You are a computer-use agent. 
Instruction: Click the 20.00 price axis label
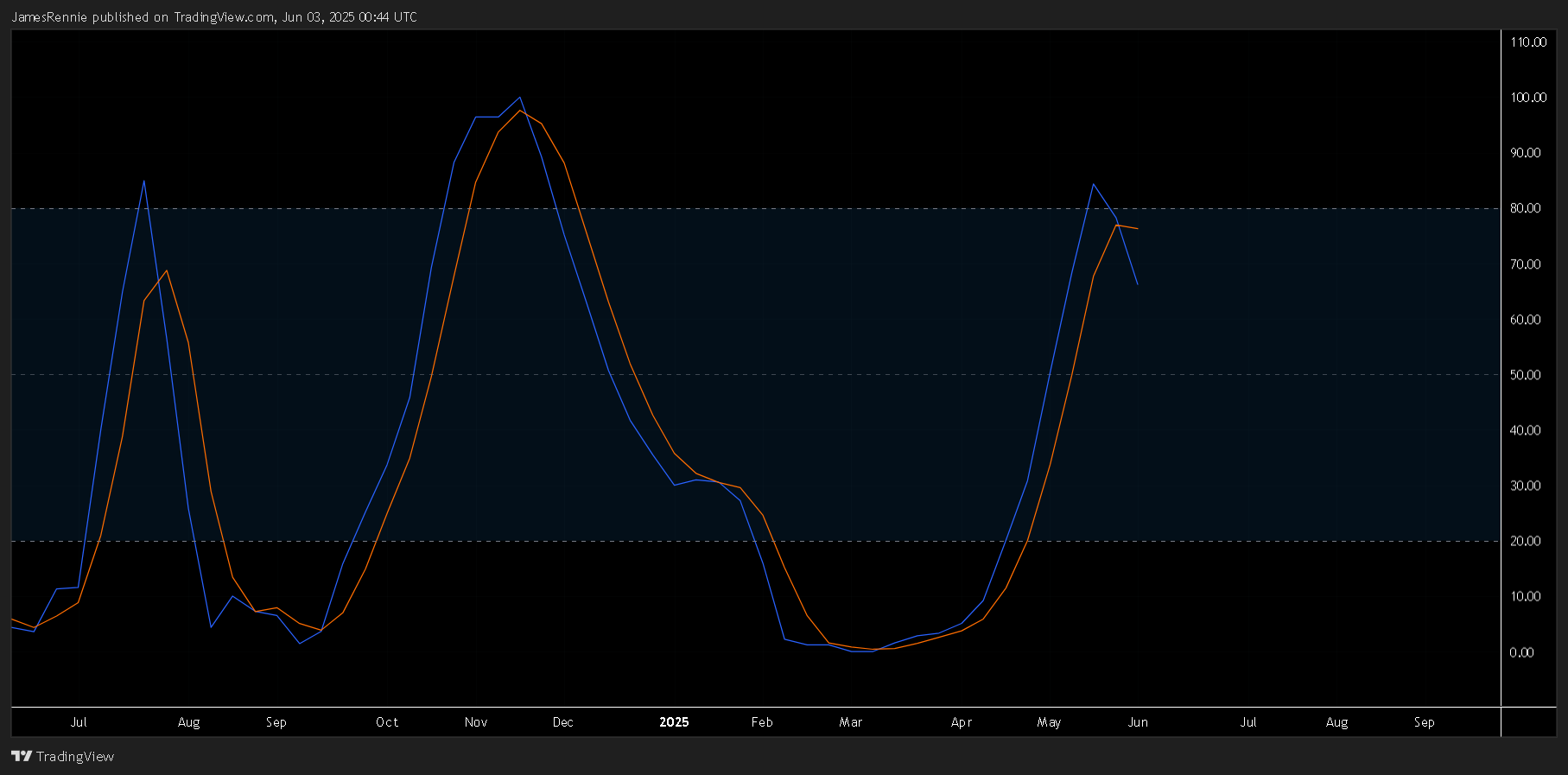(1525, 541)
